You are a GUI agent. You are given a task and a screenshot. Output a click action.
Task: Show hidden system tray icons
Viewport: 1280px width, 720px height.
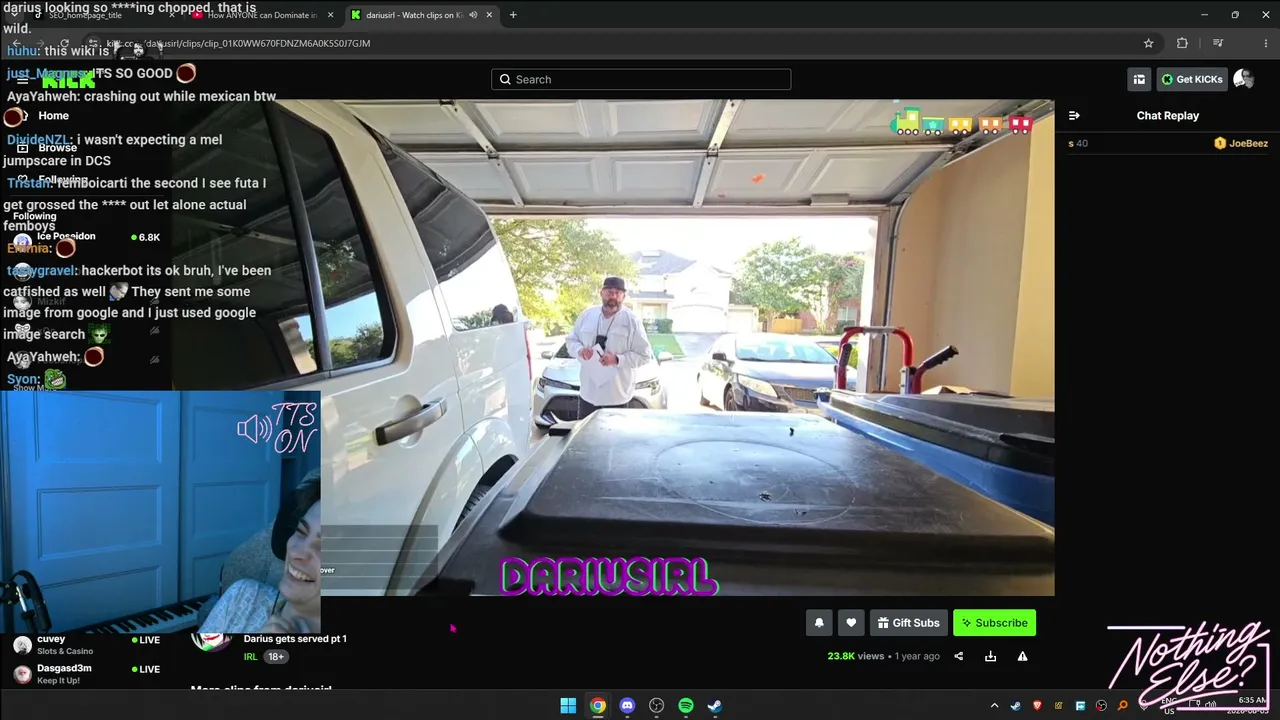coord(994,706)
